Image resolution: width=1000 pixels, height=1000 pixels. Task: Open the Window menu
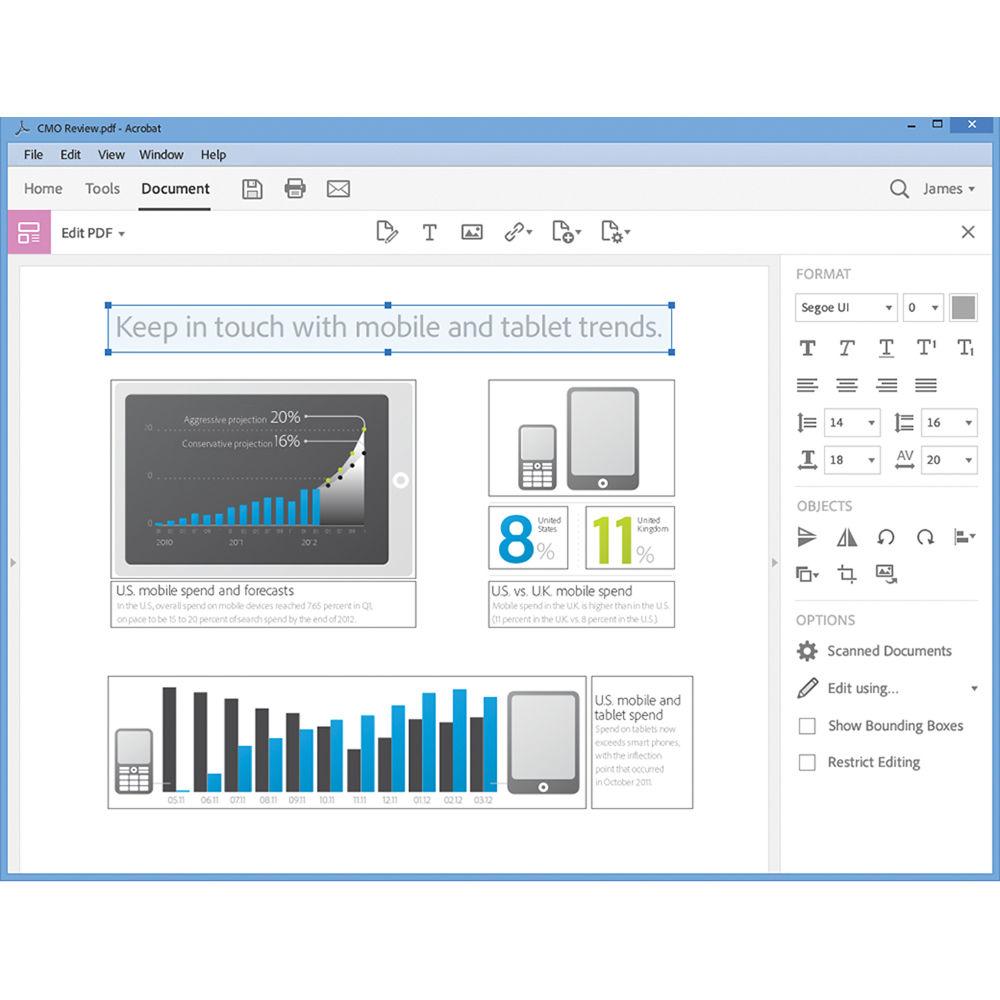coord(160,155)
